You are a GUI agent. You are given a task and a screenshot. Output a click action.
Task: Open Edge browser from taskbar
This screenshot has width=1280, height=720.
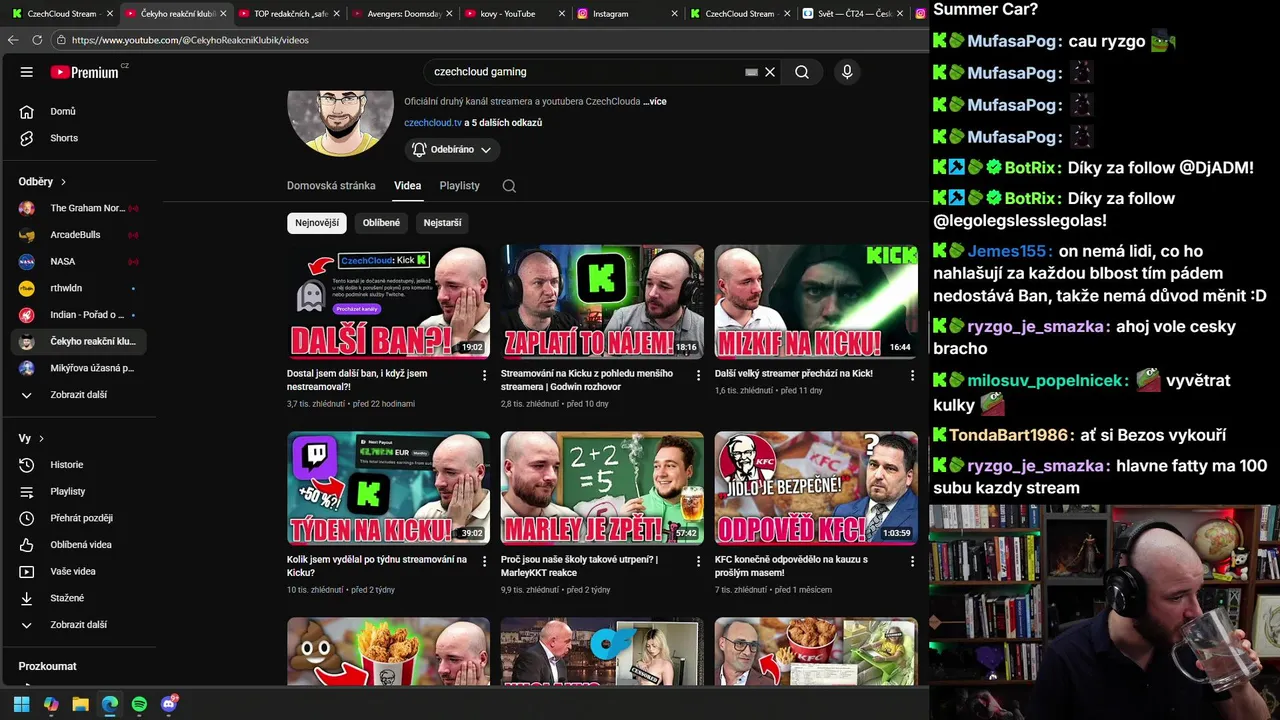110,704
